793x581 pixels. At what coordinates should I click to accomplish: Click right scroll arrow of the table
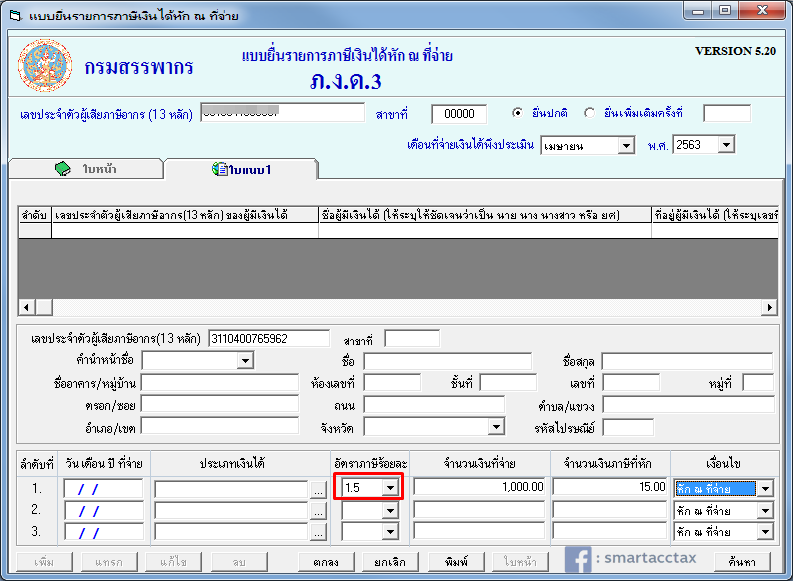(x=770, y=307)
